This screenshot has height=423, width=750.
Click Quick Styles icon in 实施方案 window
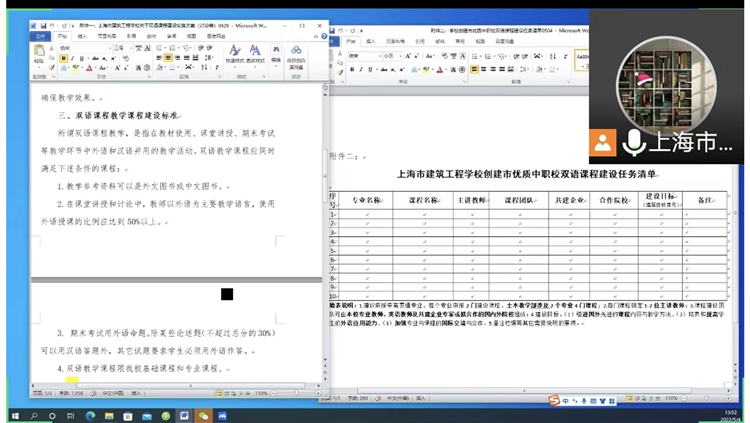[x=234, y=54]
